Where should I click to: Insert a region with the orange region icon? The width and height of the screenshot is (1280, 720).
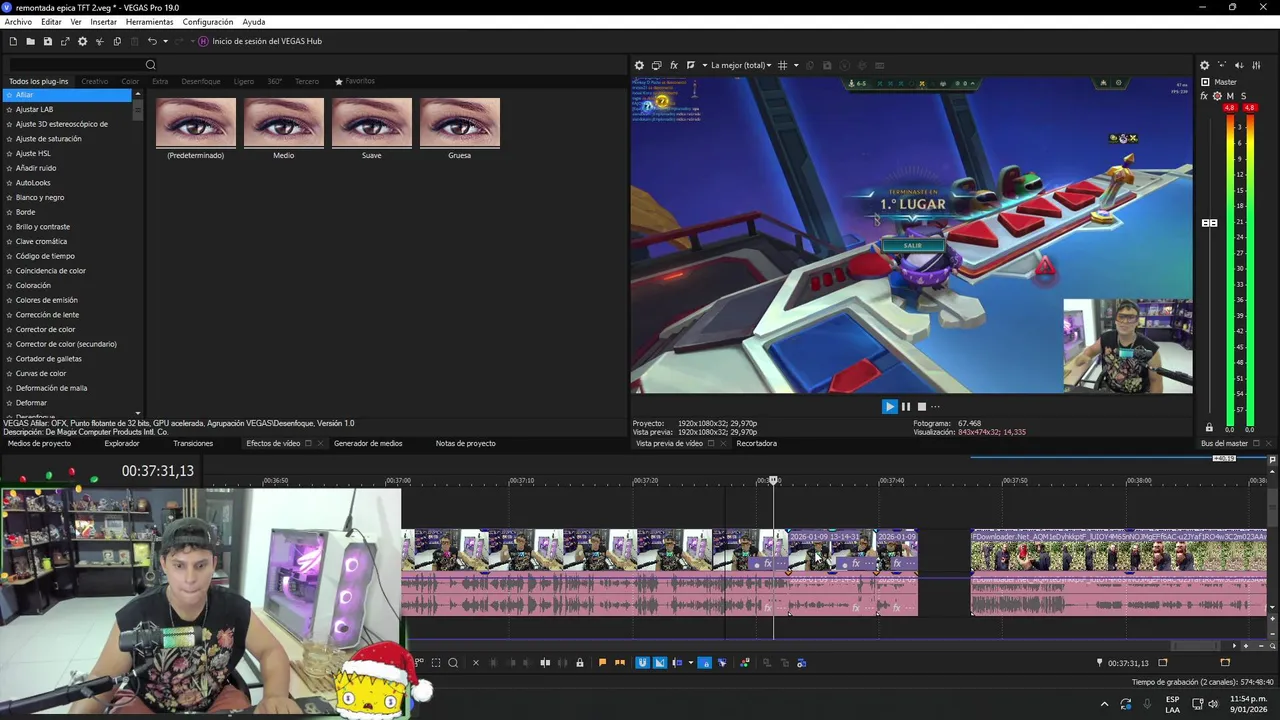620,662
